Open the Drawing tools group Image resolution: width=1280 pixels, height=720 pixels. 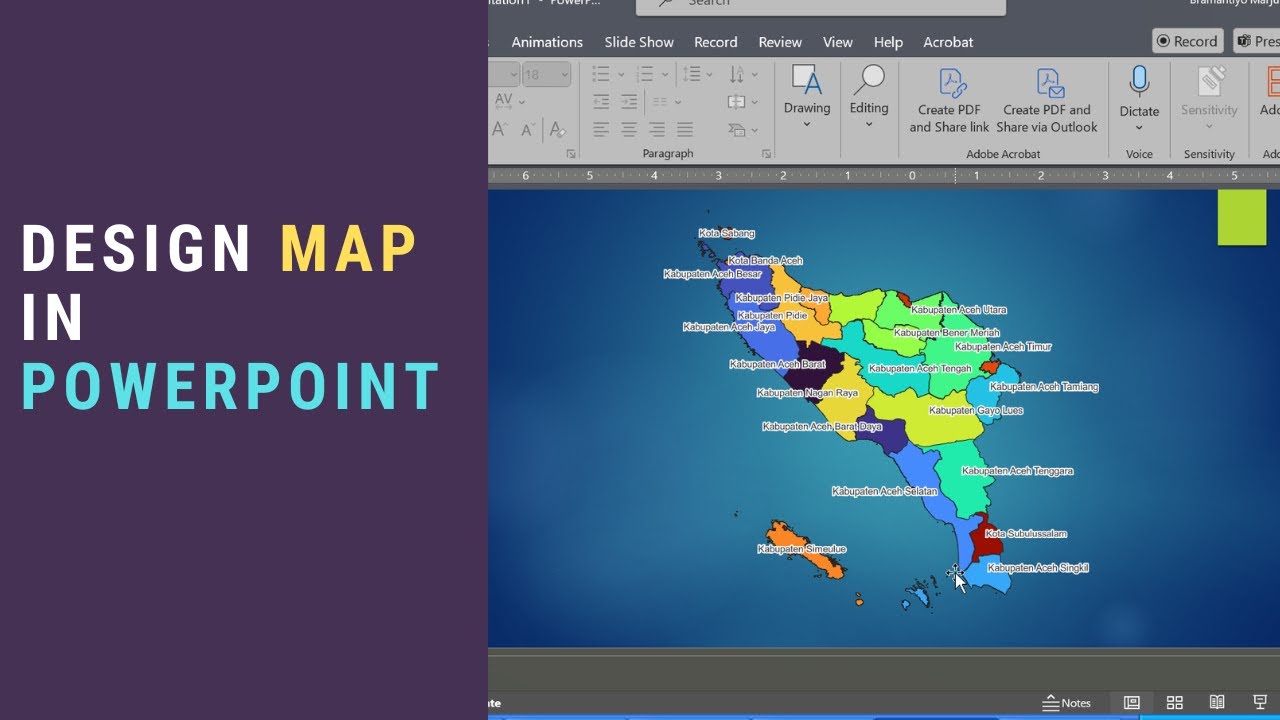point(807,96)
